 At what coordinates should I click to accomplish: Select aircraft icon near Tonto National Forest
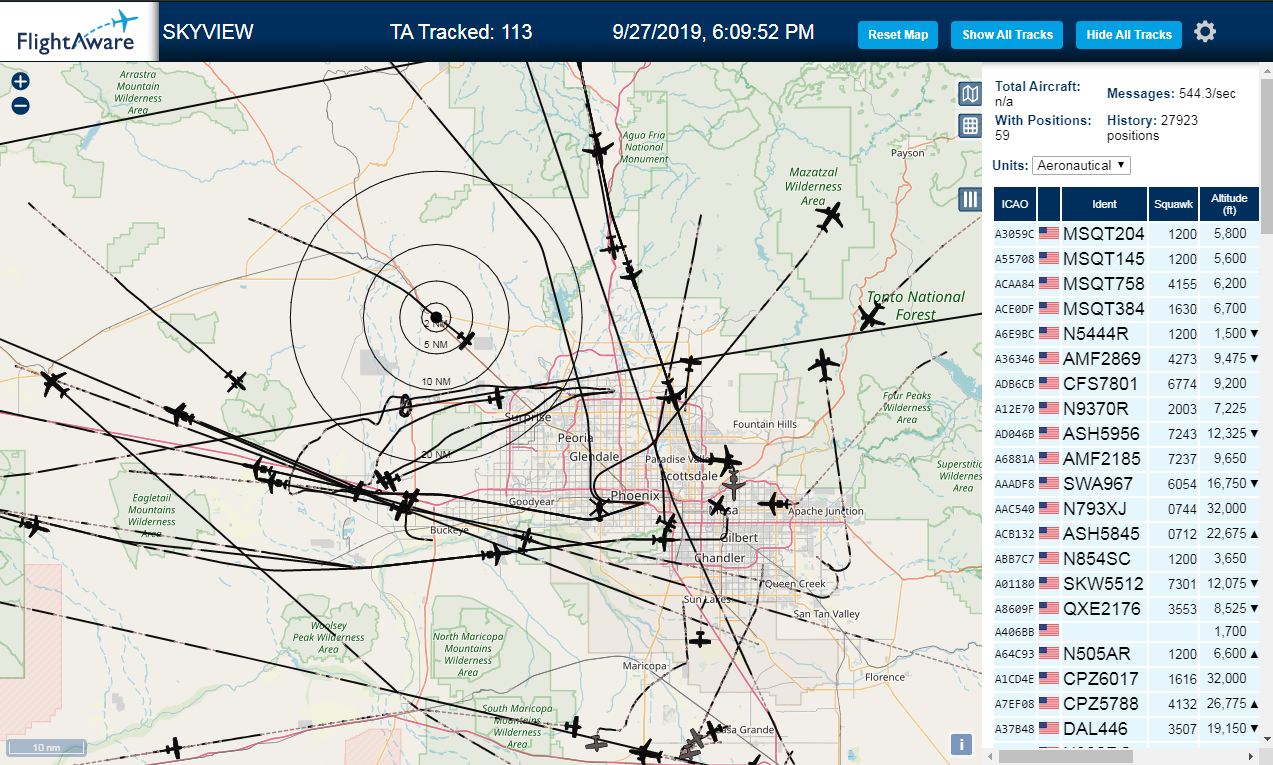pos(872,318)
